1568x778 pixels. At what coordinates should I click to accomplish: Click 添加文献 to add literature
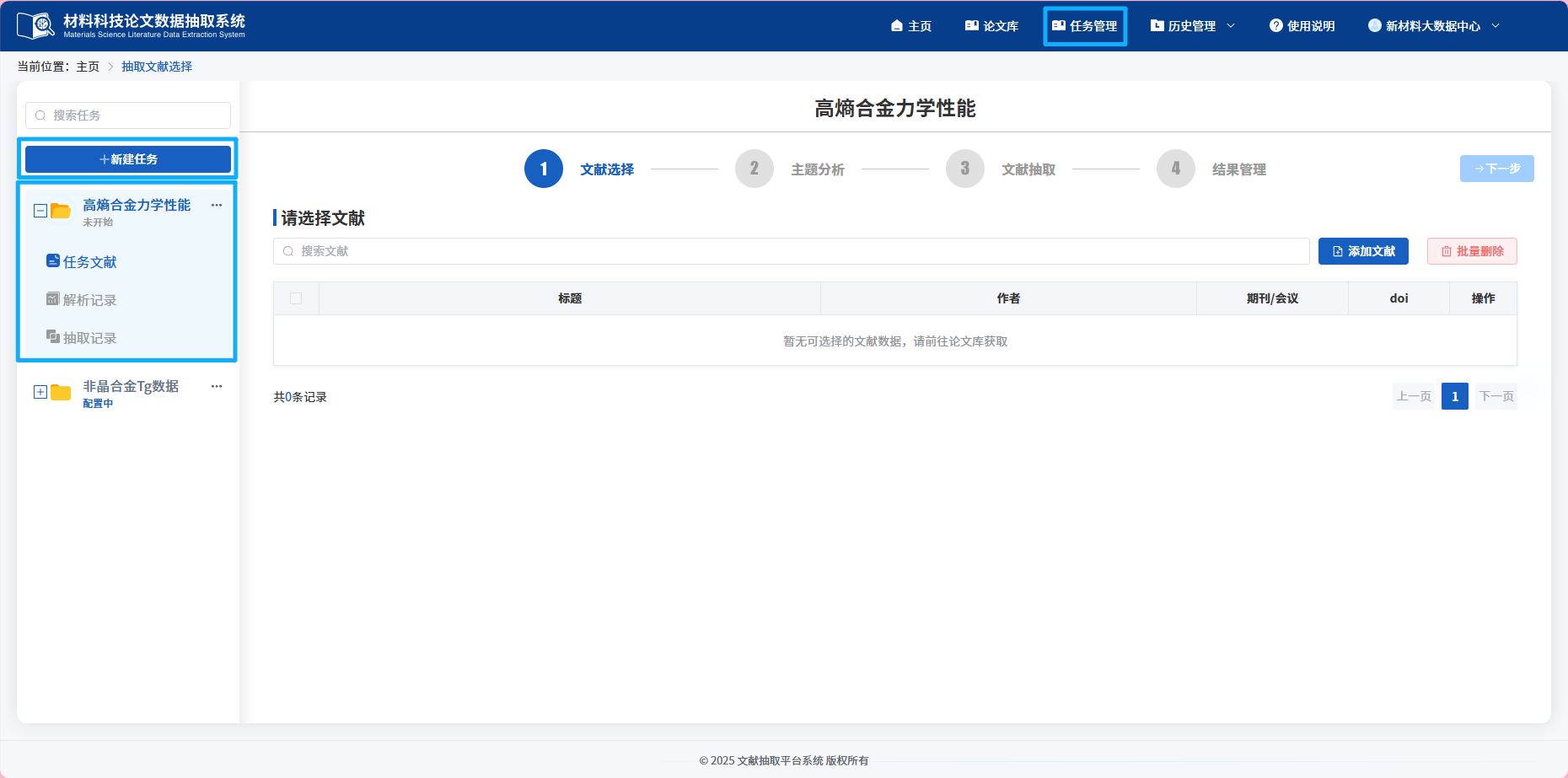tap(1362, 250)
